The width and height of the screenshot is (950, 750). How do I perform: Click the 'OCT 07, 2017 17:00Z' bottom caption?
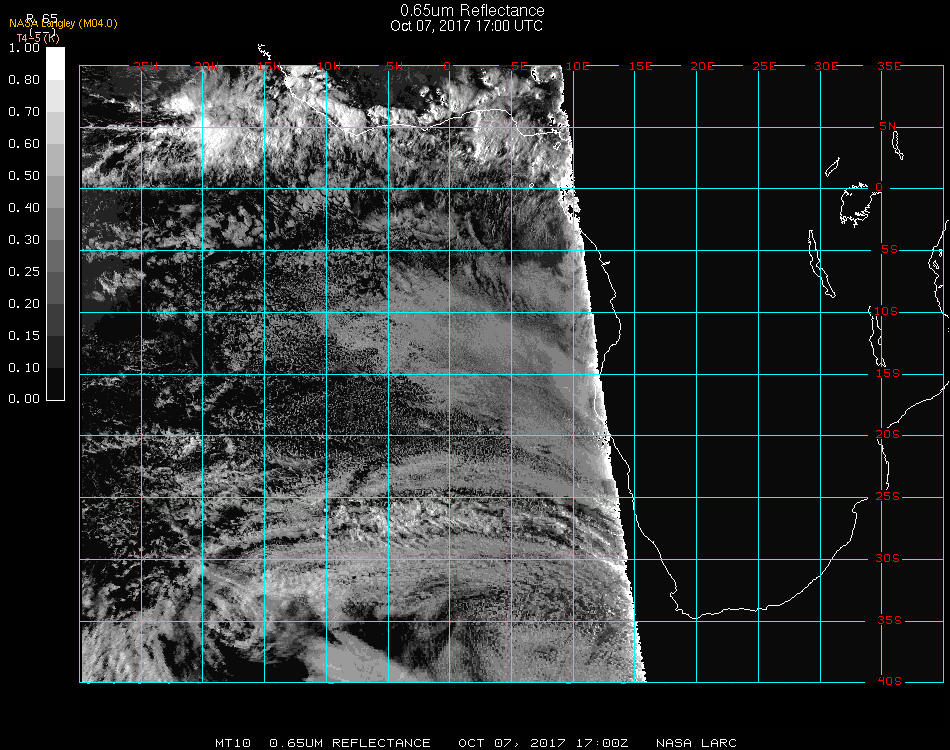coord(543,743)
